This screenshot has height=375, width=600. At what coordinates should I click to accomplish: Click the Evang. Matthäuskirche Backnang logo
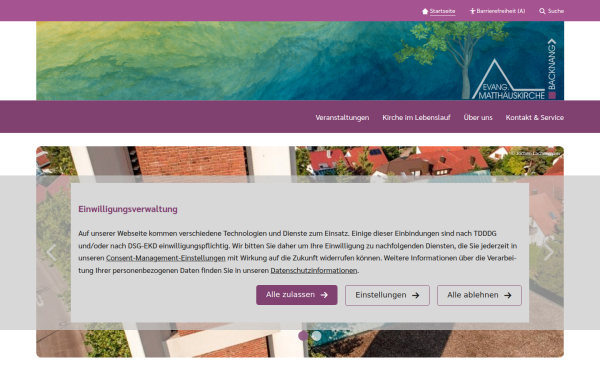click(514, 69)
